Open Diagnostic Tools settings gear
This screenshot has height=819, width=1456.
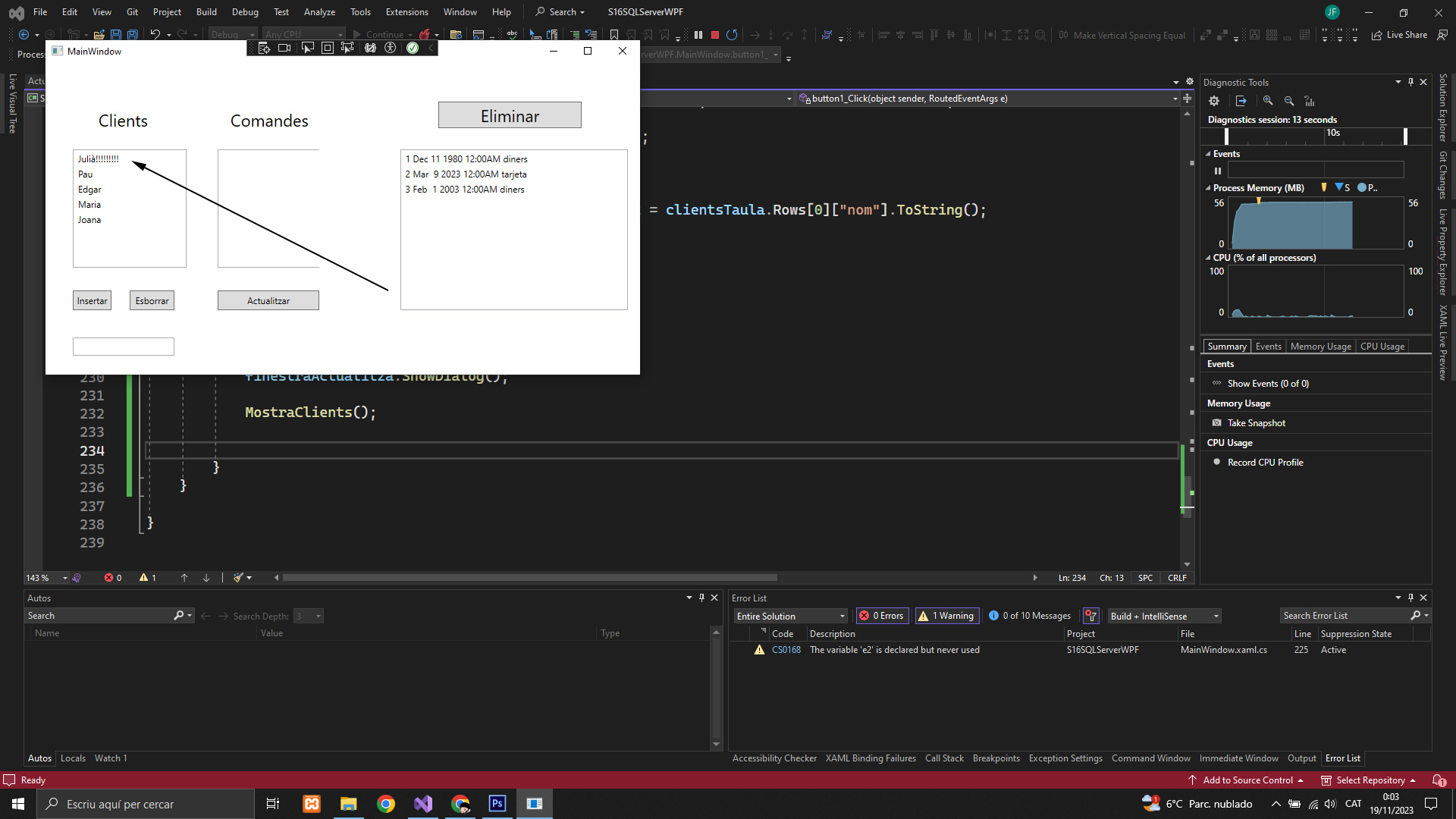click(1214, 101)
